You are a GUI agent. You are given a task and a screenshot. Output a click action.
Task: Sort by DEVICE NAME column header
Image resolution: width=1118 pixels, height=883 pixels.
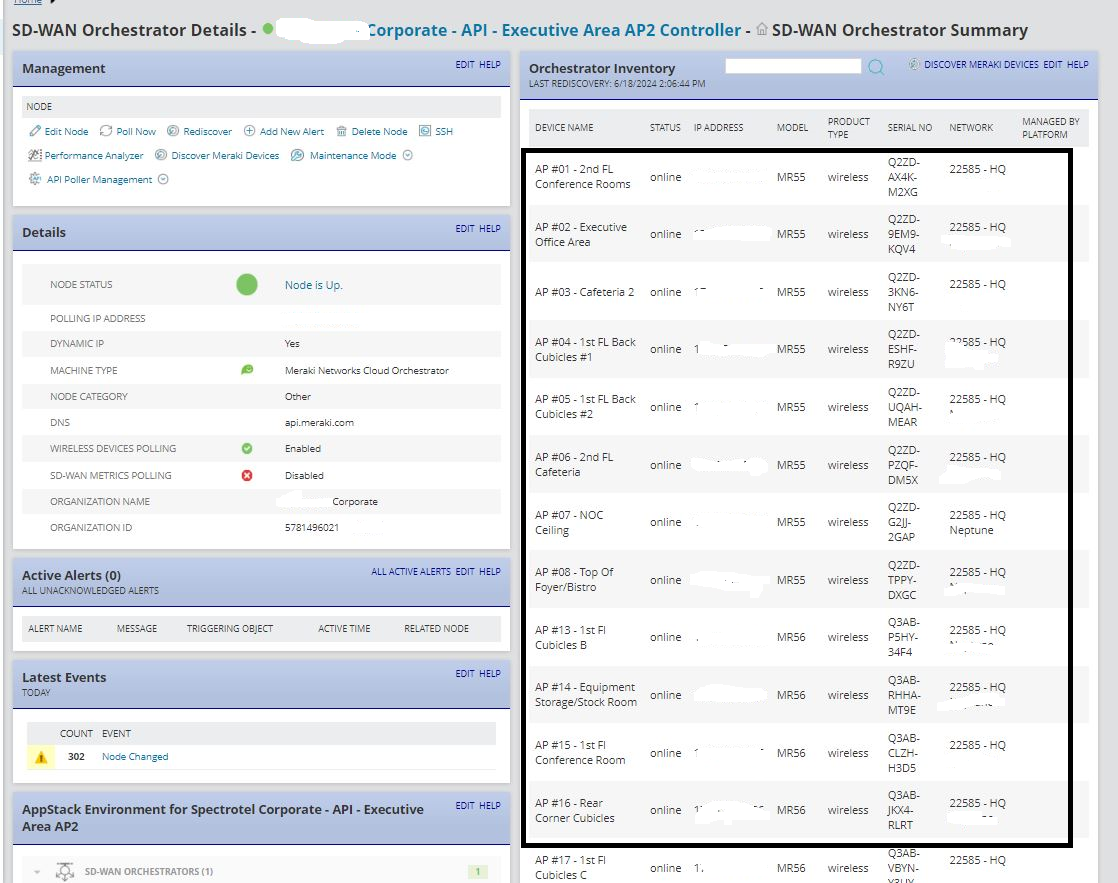pos(564,128)
